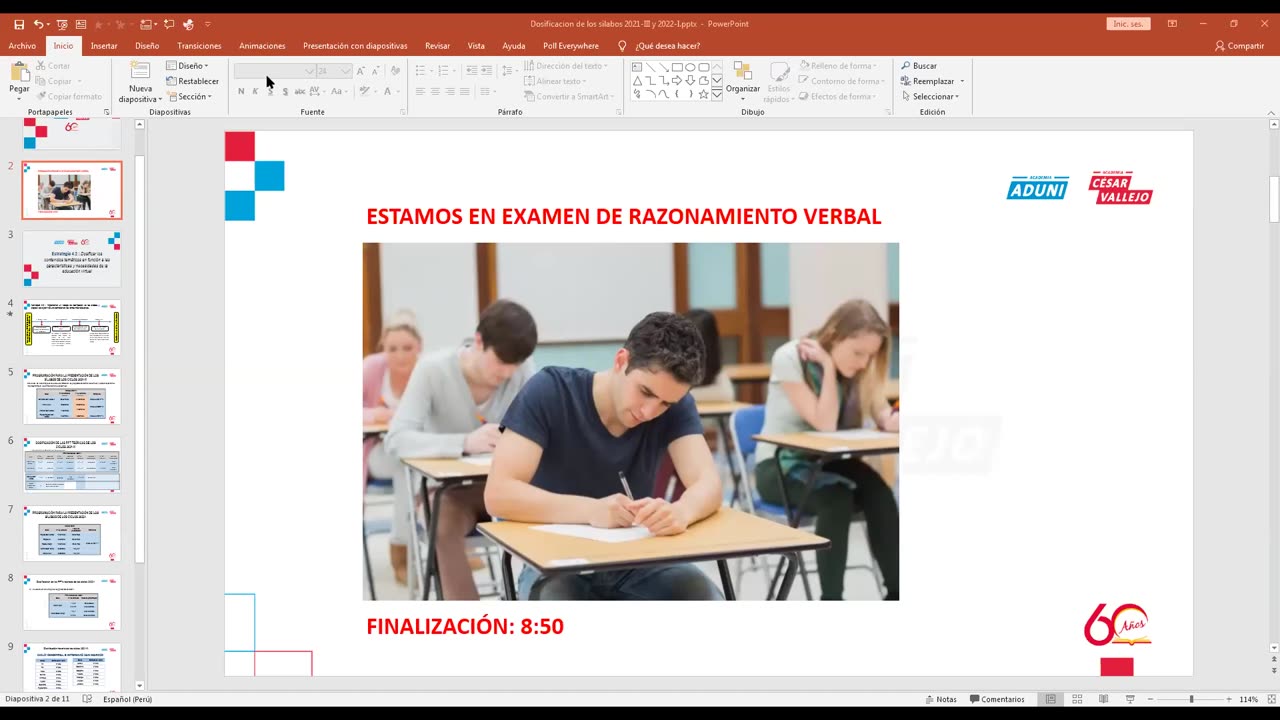Image resolution: width=1280 pixels, height=720 pixels.
Task: Save the presentation from the quick access toolbar
Action: pos(19,24)
